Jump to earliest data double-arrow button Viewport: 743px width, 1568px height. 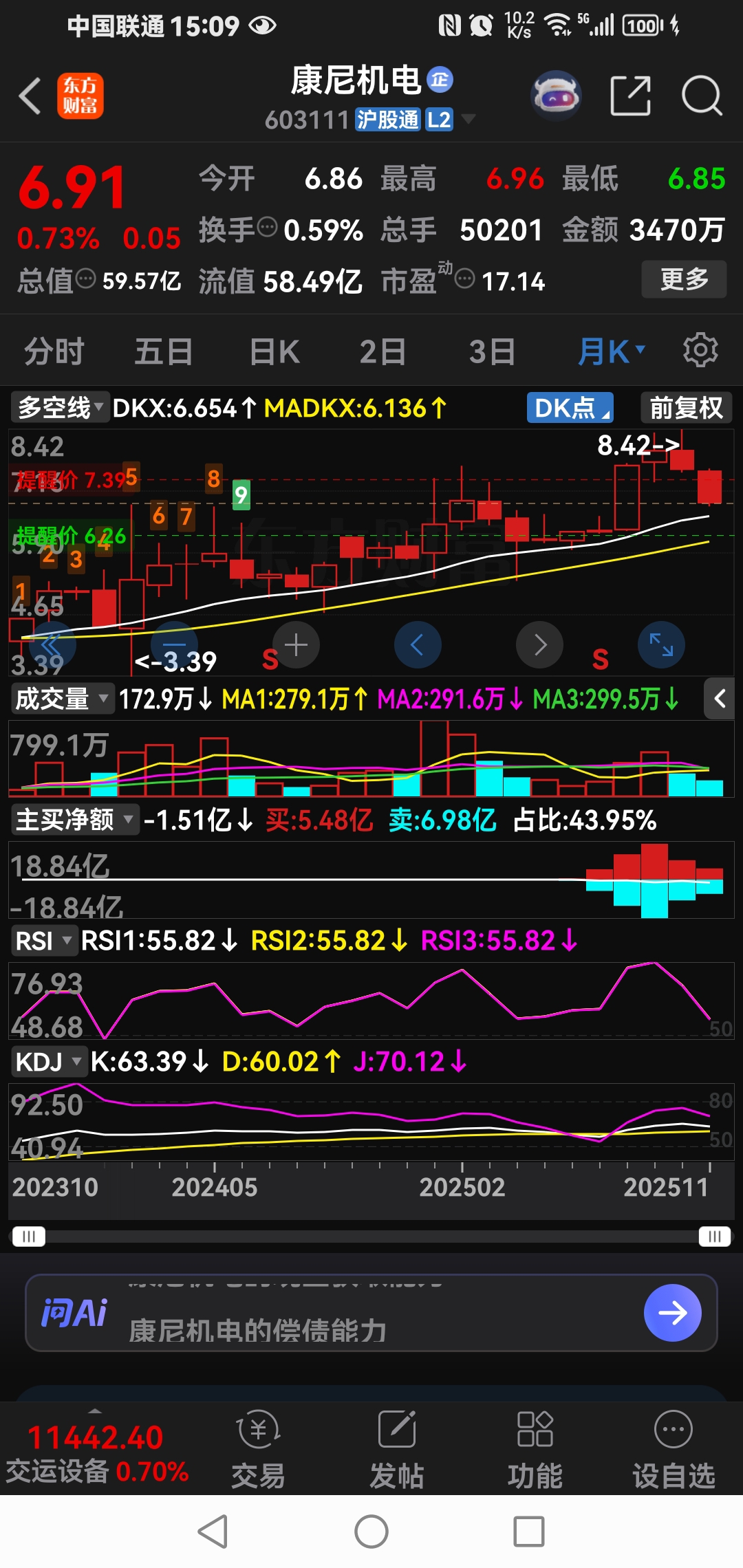[x=52, y=645]
